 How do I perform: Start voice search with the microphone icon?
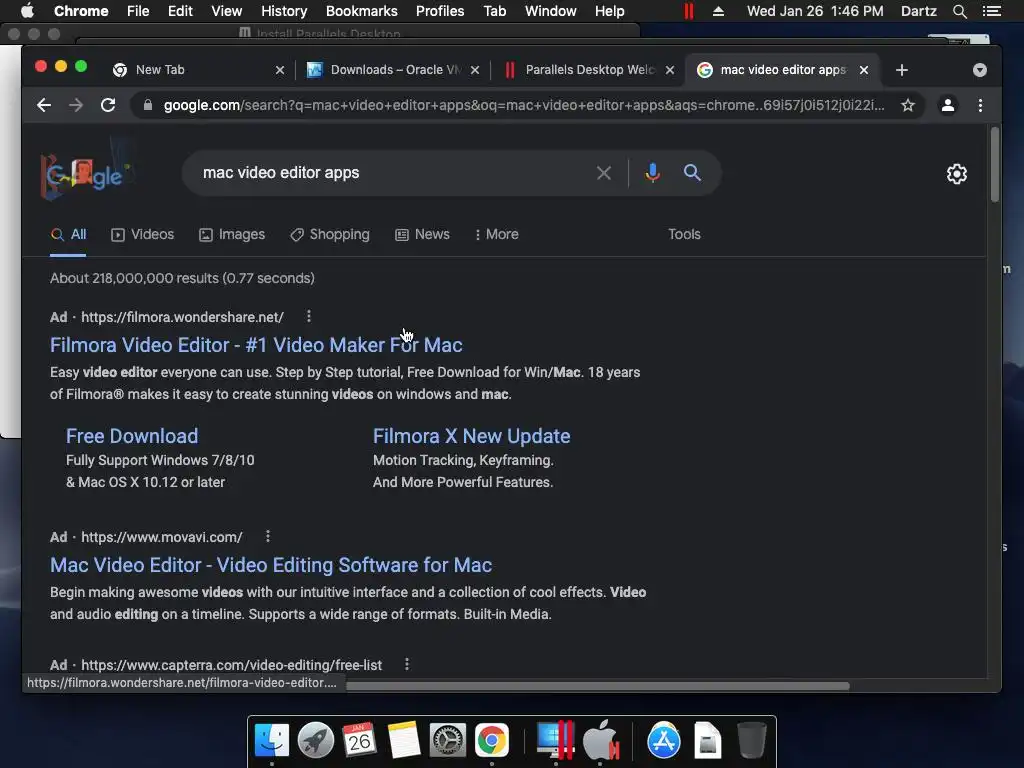(x=652, y=173)
